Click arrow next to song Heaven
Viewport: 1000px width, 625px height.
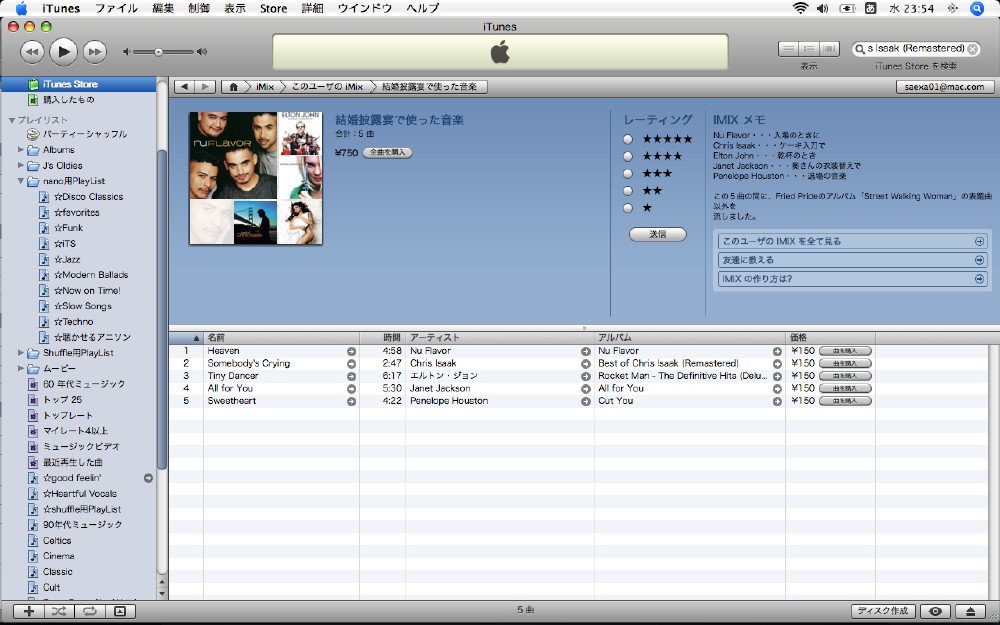351,351
